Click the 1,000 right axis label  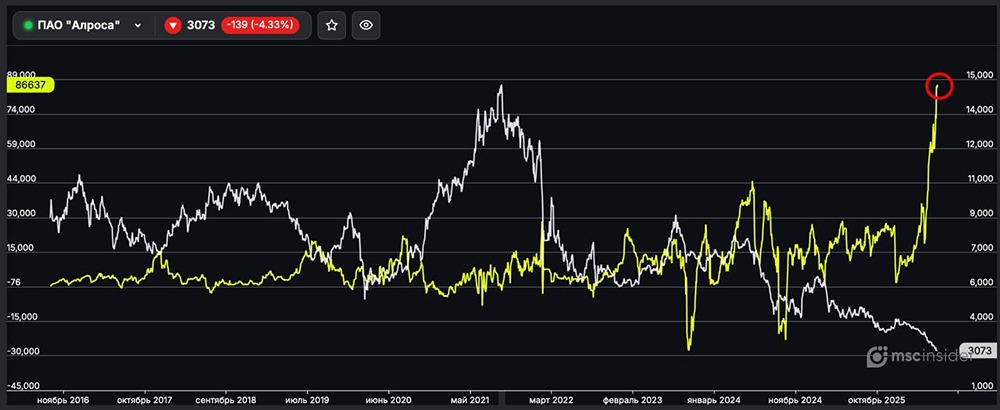(980, 386)
